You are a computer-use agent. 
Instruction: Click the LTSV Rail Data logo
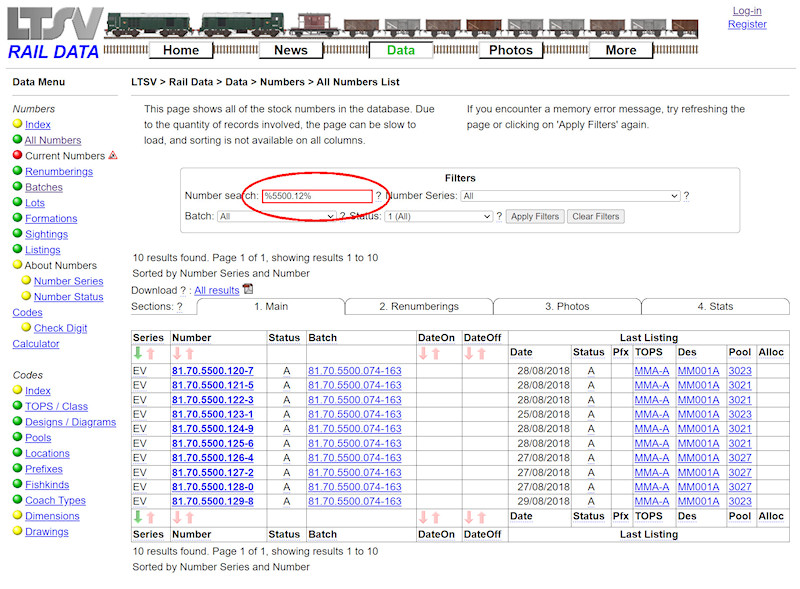(x=53, y=32)
